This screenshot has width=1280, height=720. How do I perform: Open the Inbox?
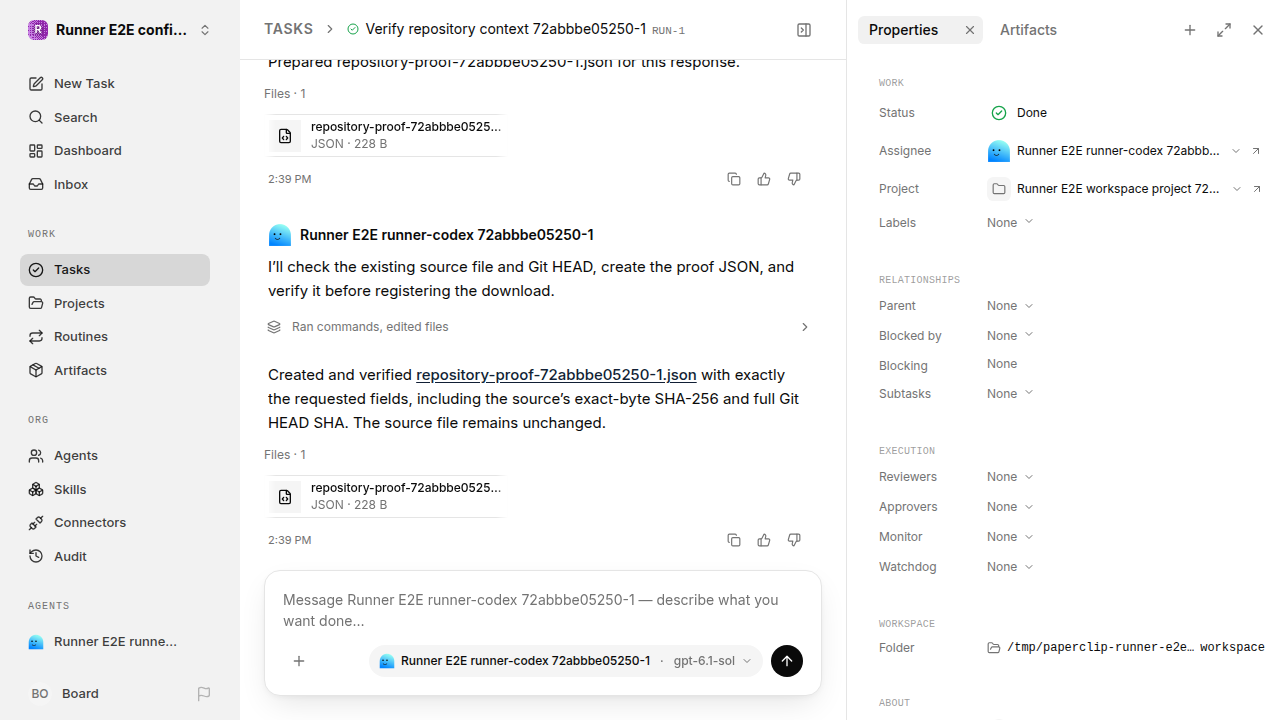115,184
